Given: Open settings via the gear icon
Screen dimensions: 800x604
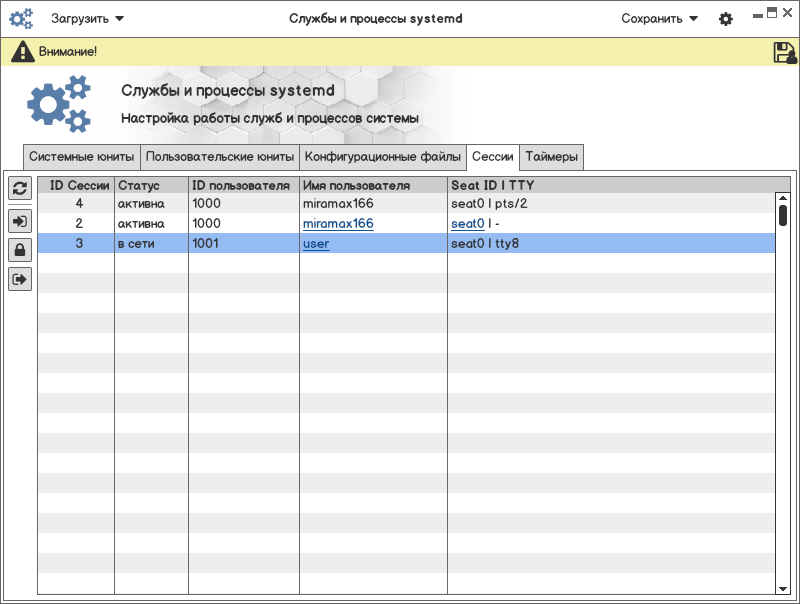Looking at the screenshot, I should 726,19.
